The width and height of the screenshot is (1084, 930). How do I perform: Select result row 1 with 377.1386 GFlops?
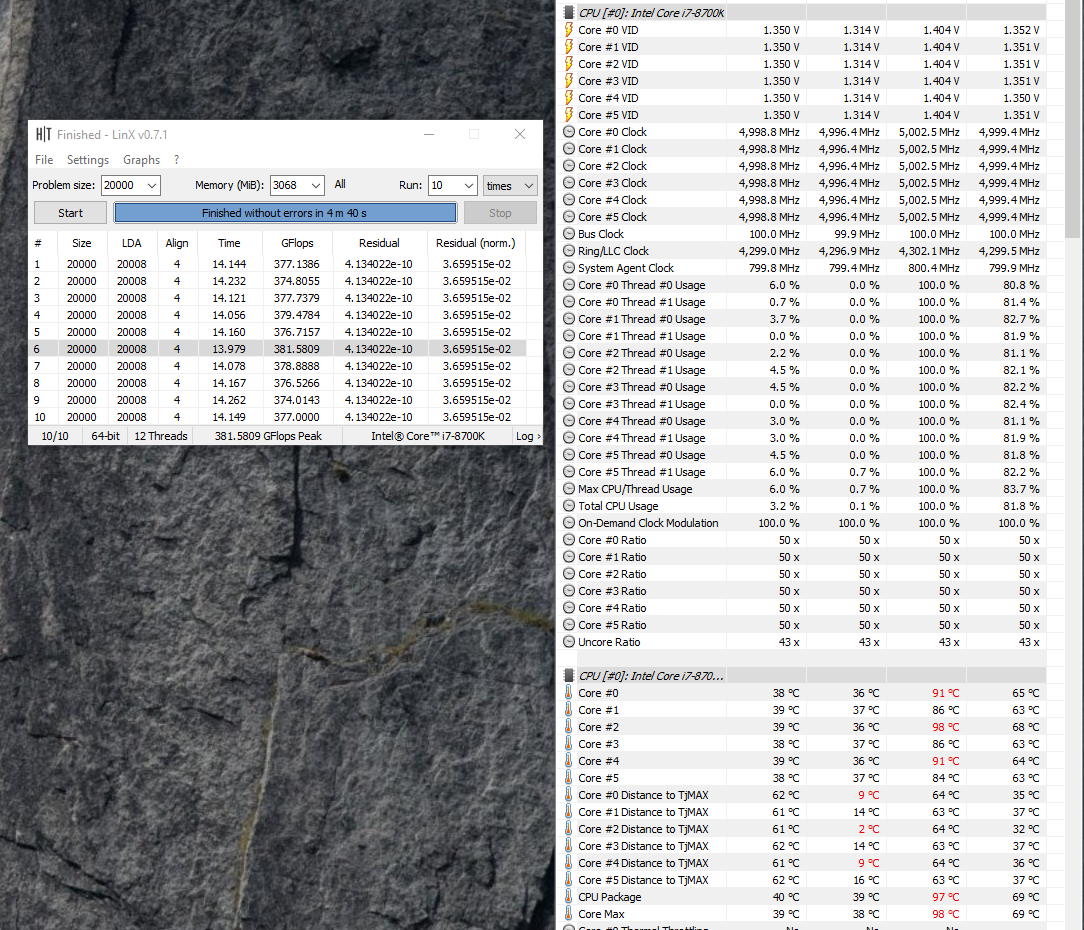277,263
